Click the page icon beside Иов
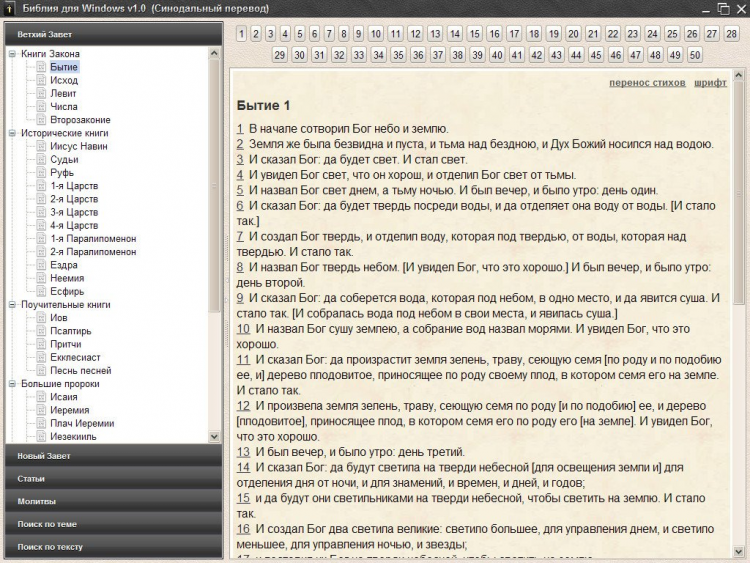This screenshot has width=750, height=563. [42, 318]
